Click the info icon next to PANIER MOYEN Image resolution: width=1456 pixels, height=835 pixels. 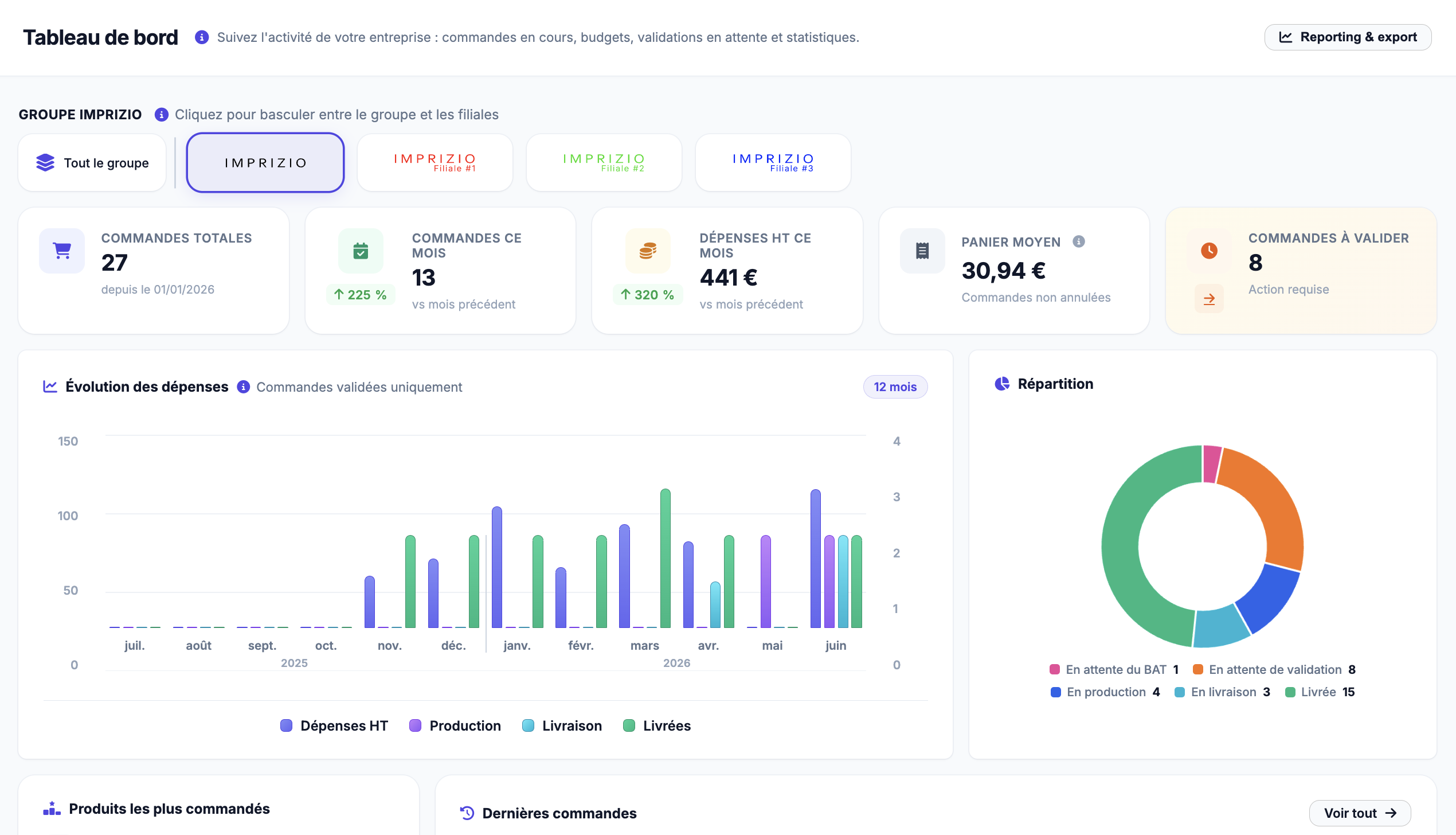[1079, 241]
